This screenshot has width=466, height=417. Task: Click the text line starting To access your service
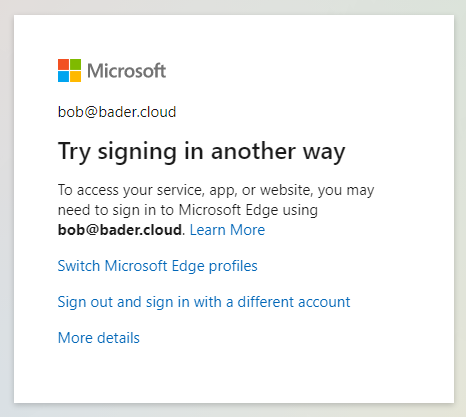[x=216, y=190]
